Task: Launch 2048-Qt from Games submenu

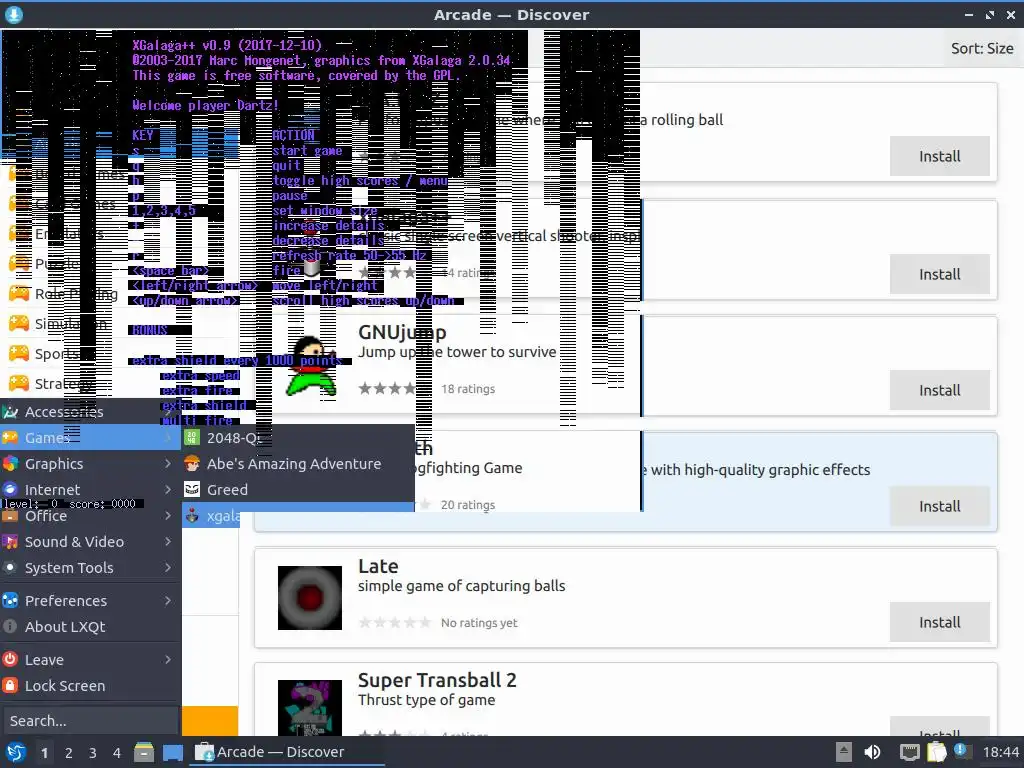Action: [x=298, y=438]
